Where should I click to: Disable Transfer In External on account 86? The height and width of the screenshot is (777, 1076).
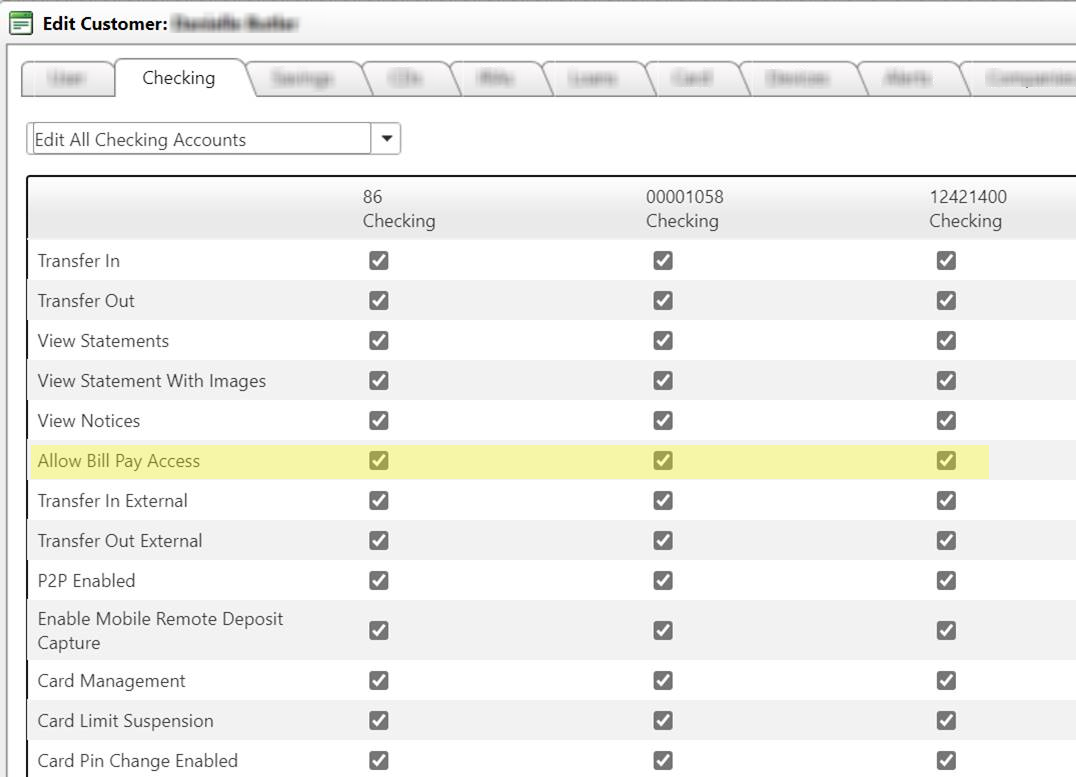pos(379,500)
